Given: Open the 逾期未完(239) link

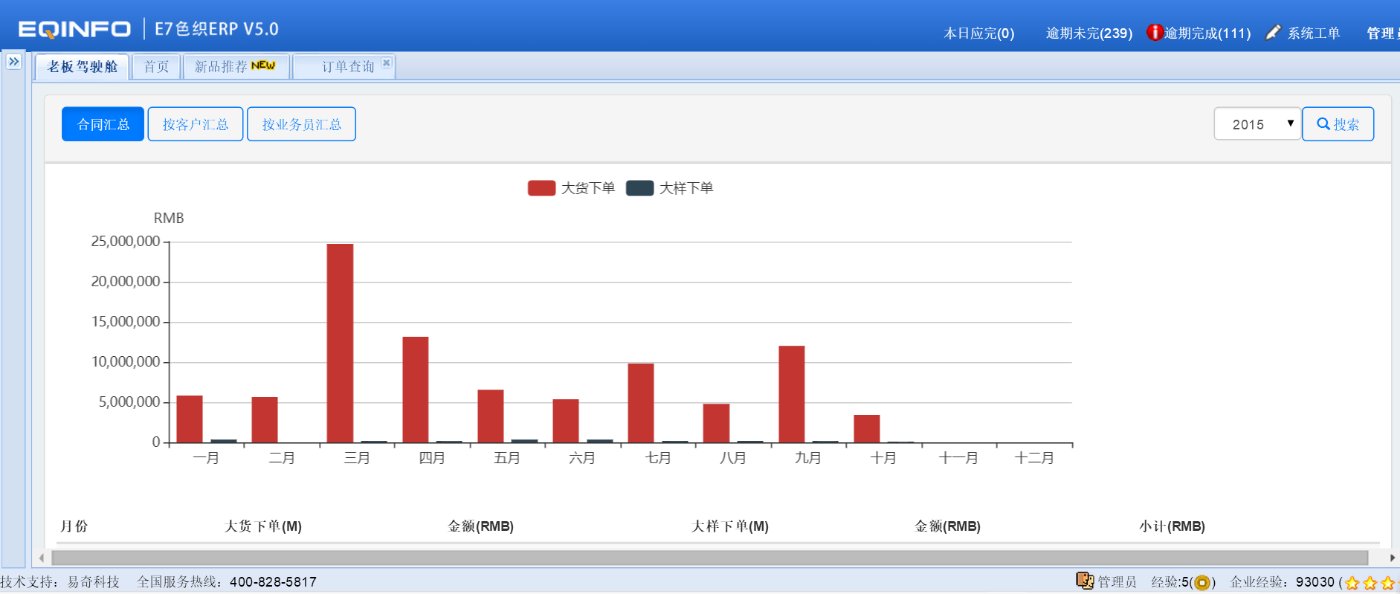Looking at the screenshot, I should pyautogui.click(x=1089, y=33).
